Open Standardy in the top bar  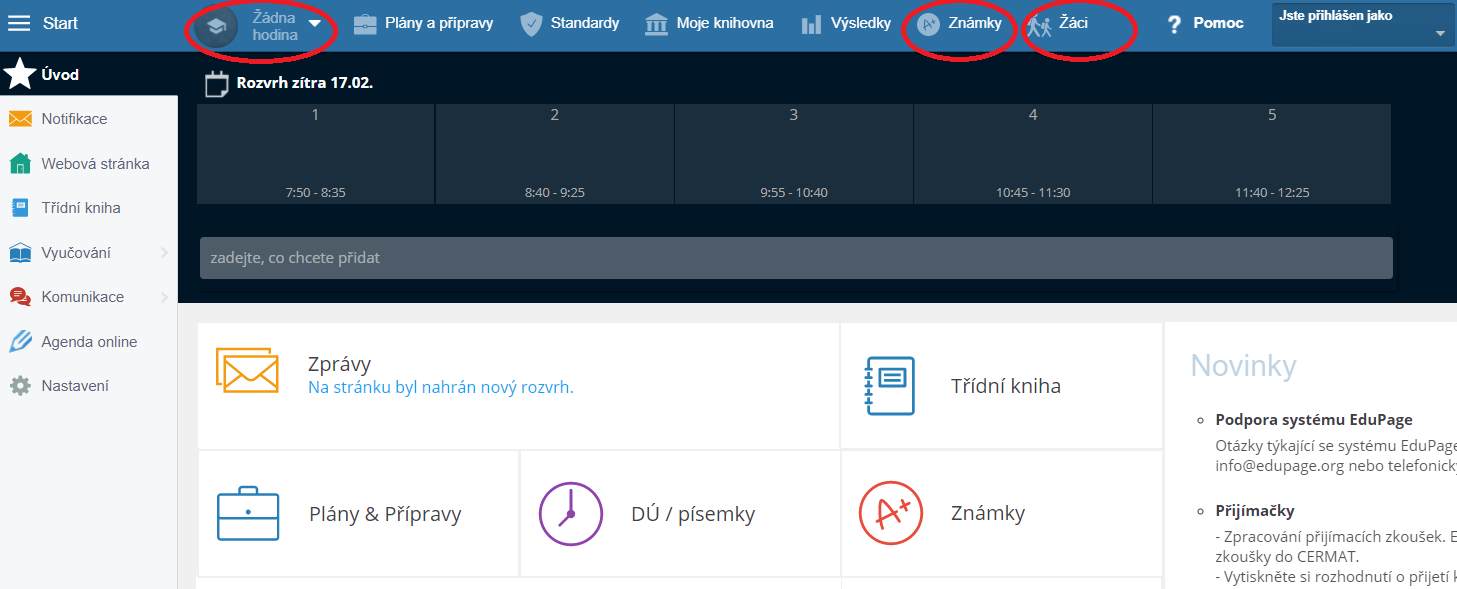[x=585, y=23]
